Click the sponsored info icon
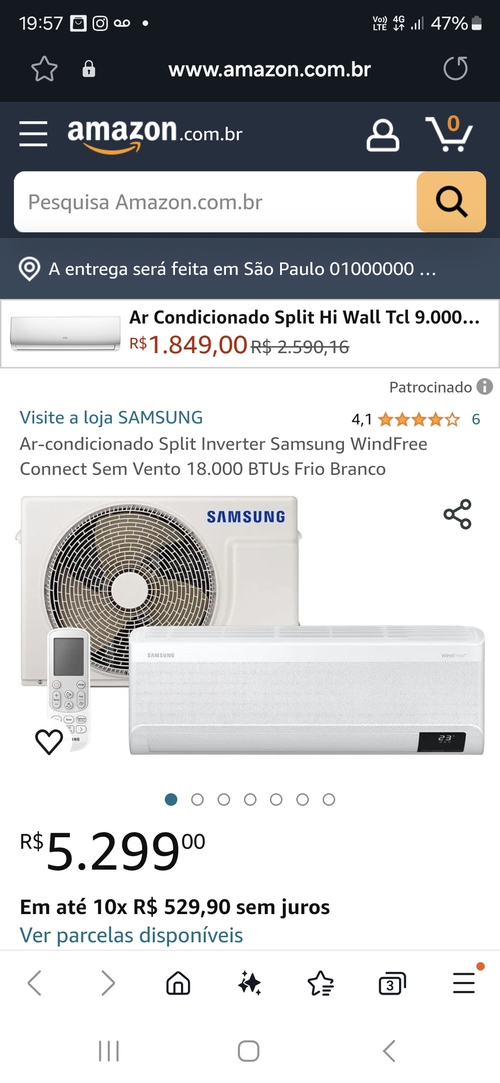500x1083 pixels. (x=485, y=387)
